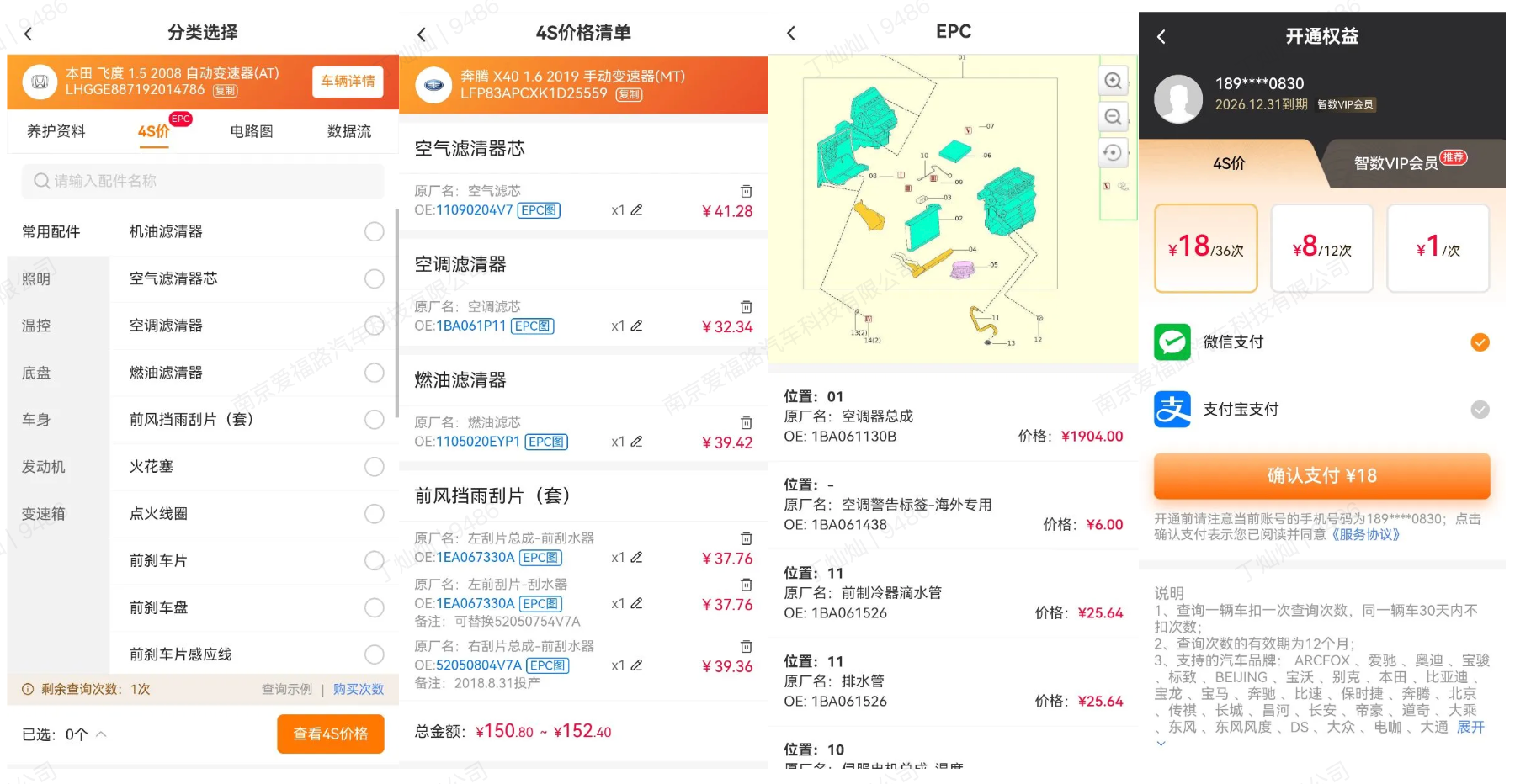Zoom out of the EPC diagram

coord(1113,116)
